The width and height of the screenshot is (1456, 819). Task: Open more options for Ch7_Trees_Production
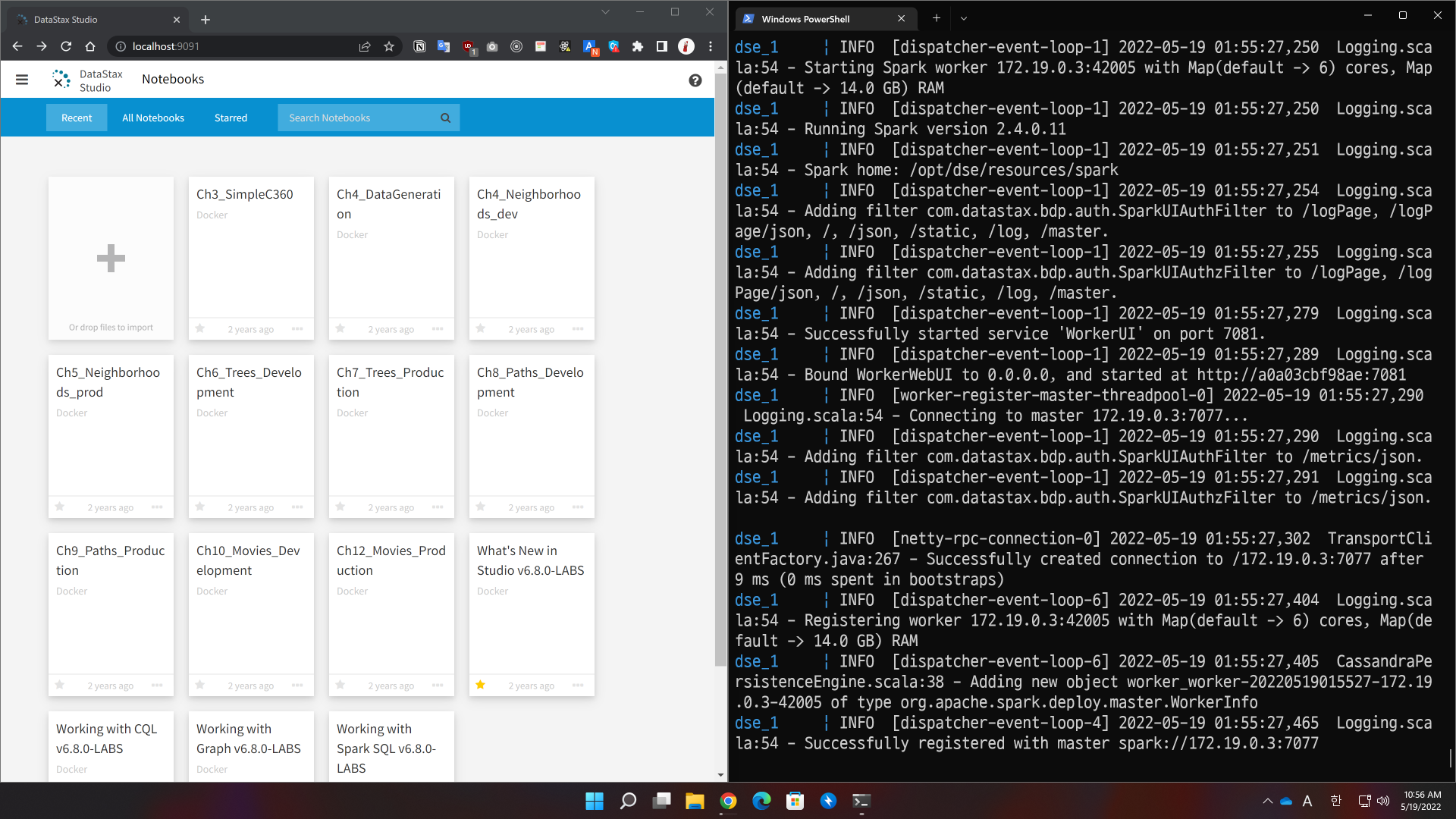coord(438,507)
